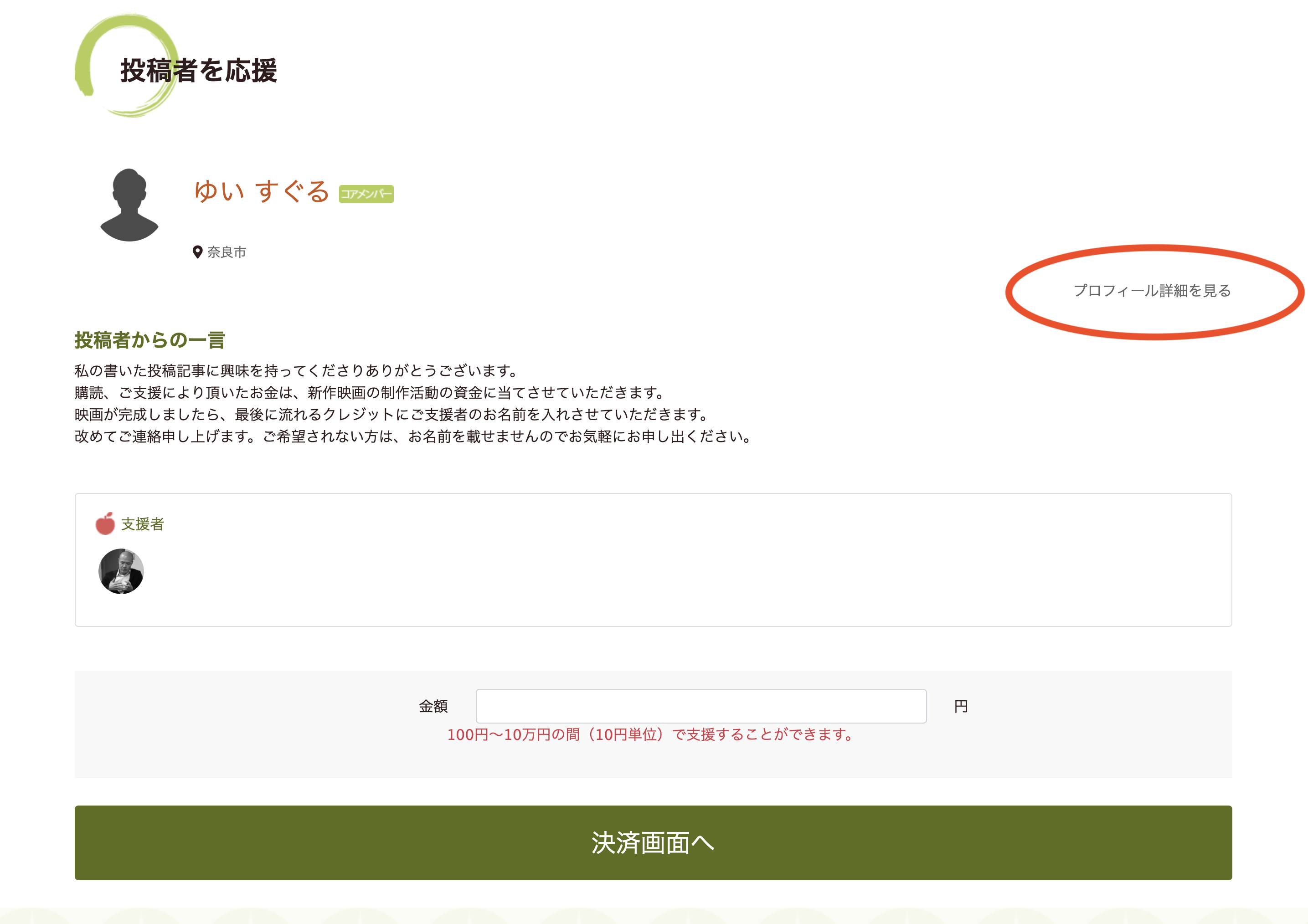Screen dimensions: 1308x924
Task: Click the author name ゆい すぐる
Action: 262,191
